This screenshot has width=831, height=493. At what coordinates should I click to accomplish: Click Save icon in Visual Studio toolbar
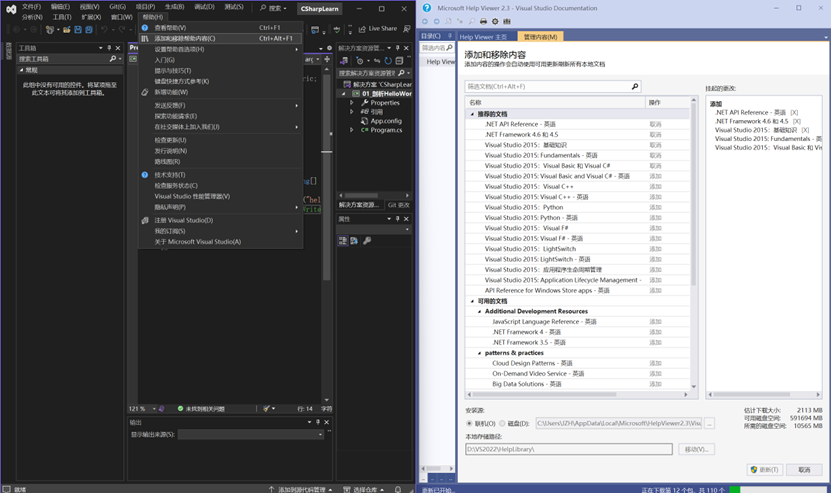pos(78,30)
